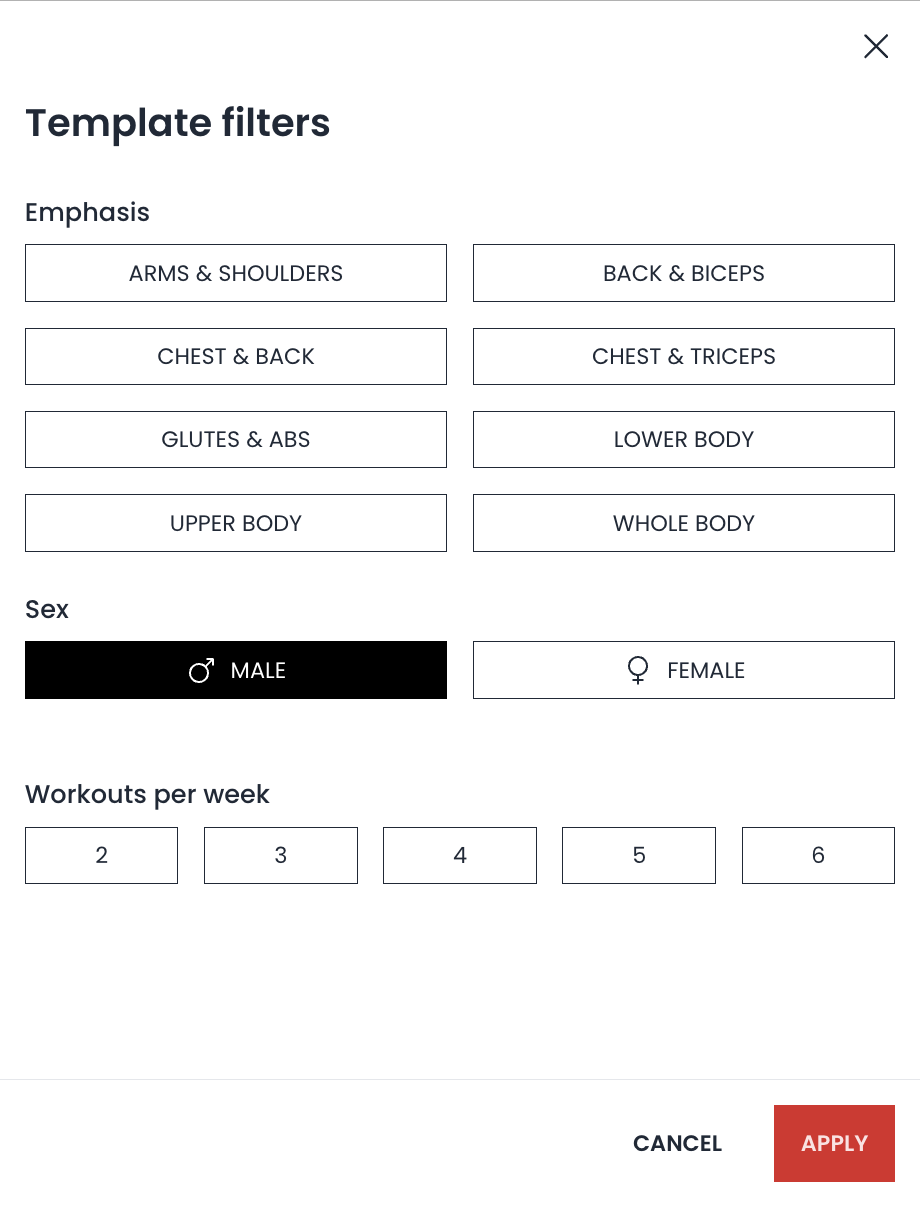
Task: Select the CHEST & BACK emphasis
Action: point(235,356)
